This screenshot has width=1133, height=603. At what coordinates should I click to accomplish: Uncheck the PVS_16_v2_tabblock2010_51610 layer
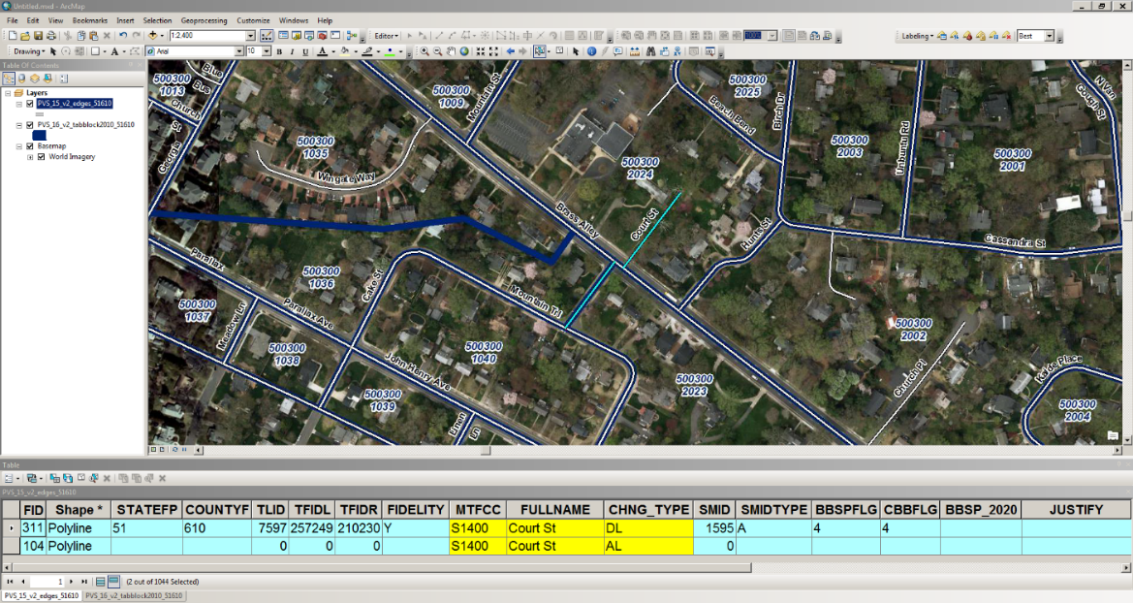point(30,125)
